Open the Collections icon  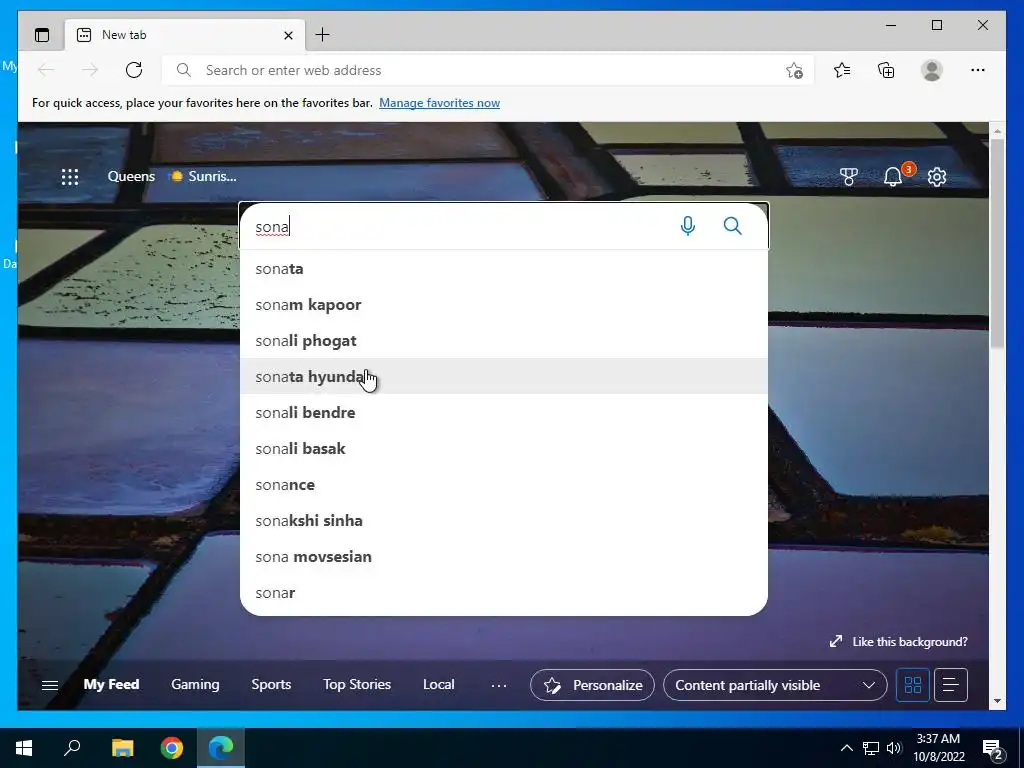[x=886, y=70]
